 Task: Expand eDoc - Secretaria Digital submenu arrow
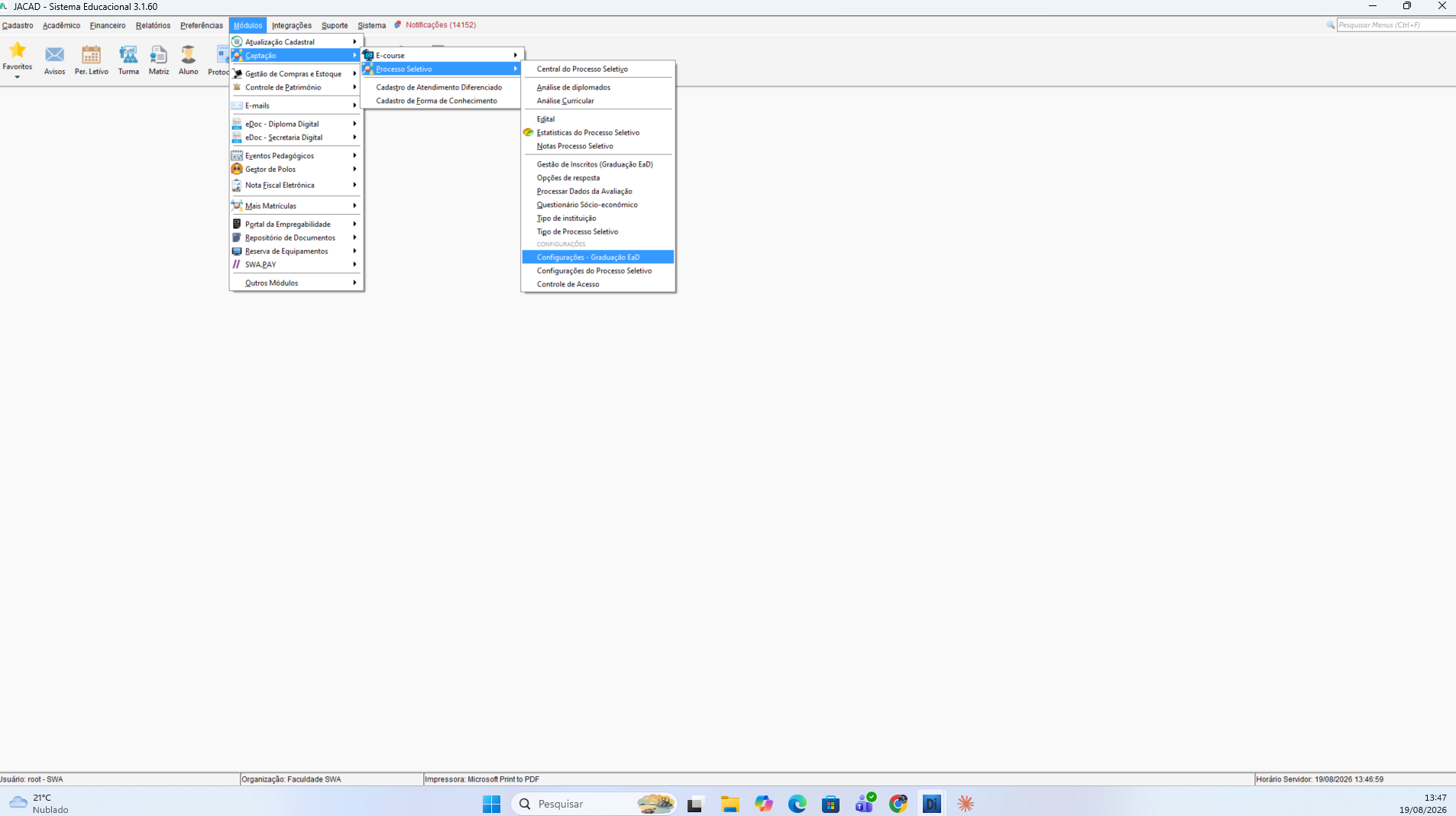tap(354, 138)
